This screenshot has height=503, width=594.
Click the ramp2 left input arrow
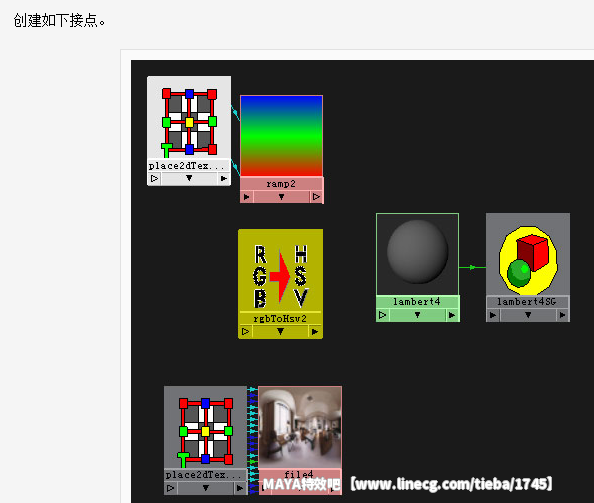coord(247,197)
